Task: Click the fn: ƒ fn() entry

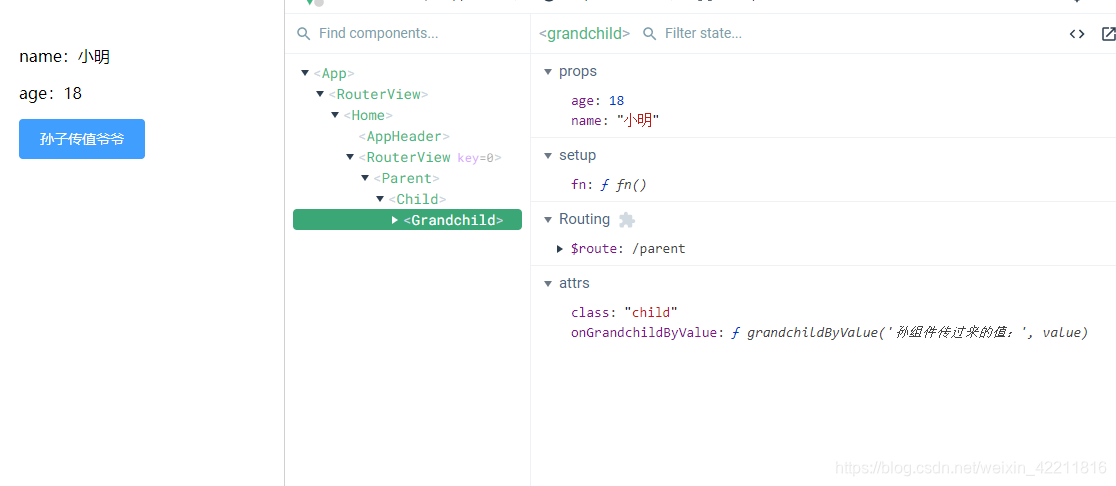Action: point(609,185)
